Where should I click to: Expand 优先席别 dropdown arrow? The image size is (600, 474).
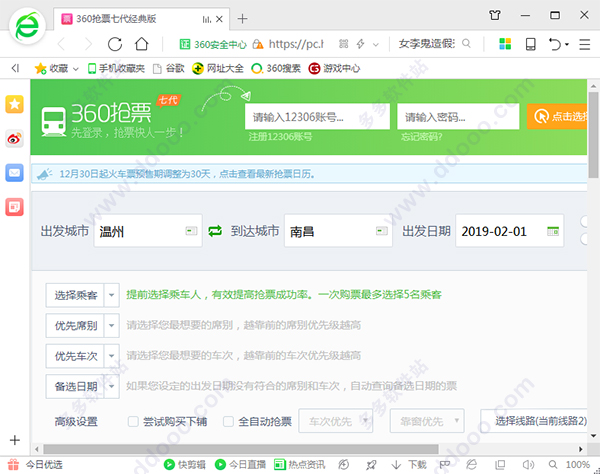click(111, 326)
